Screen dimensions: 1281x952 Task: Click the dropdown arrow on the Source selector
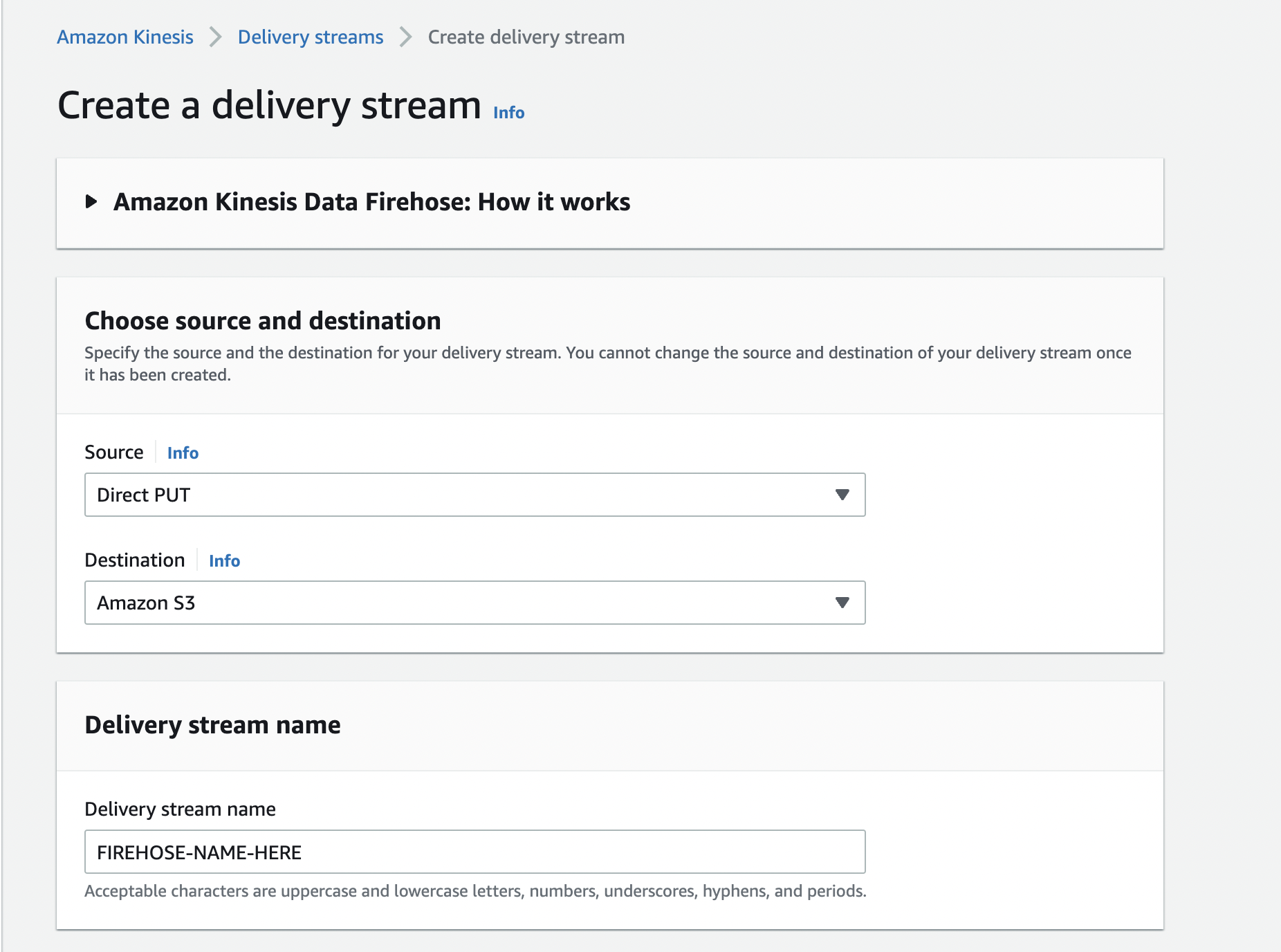[841, 494]
